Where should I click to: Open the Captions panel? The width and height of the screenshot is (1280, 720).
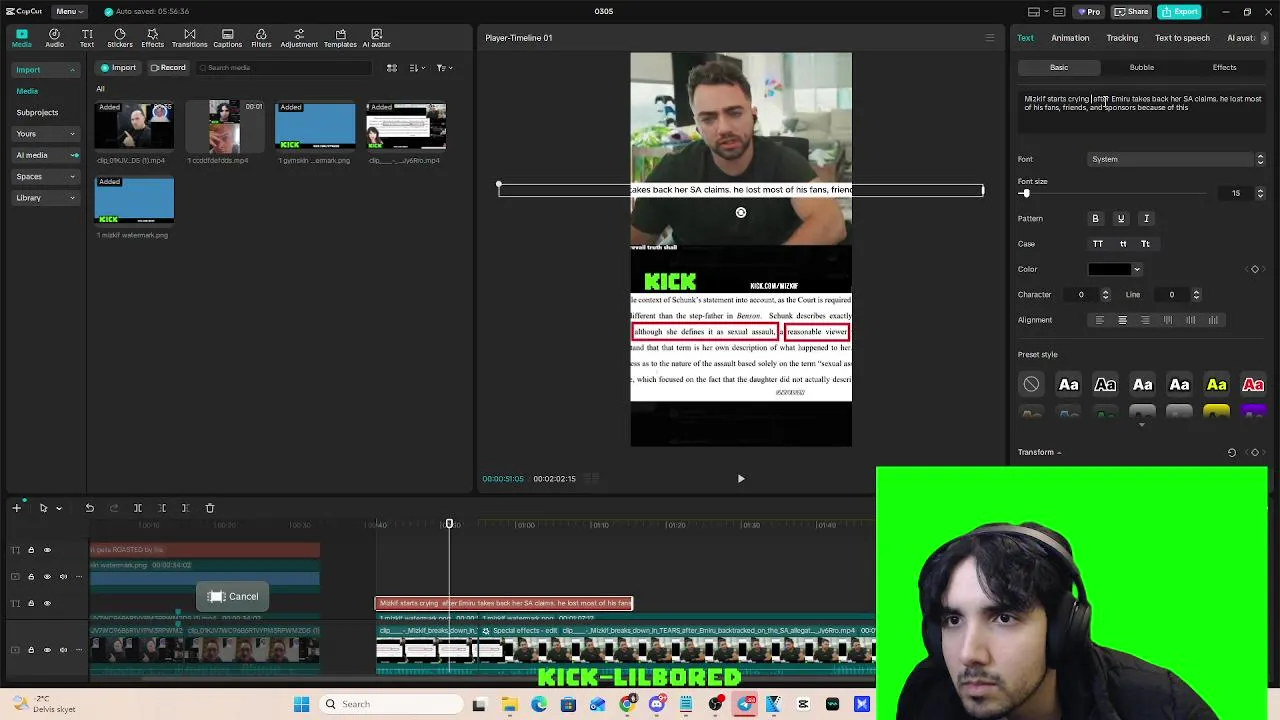pos(227,38)
